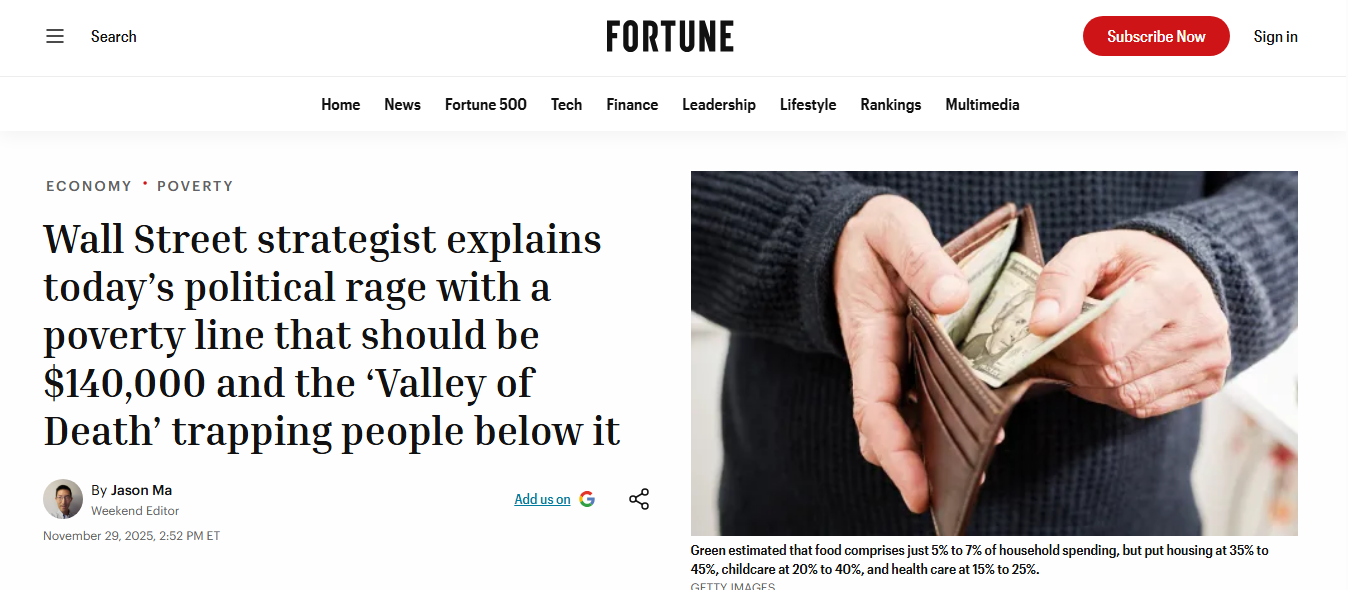
Task: Click the Fortune logo
Action: tap(670, 37)
